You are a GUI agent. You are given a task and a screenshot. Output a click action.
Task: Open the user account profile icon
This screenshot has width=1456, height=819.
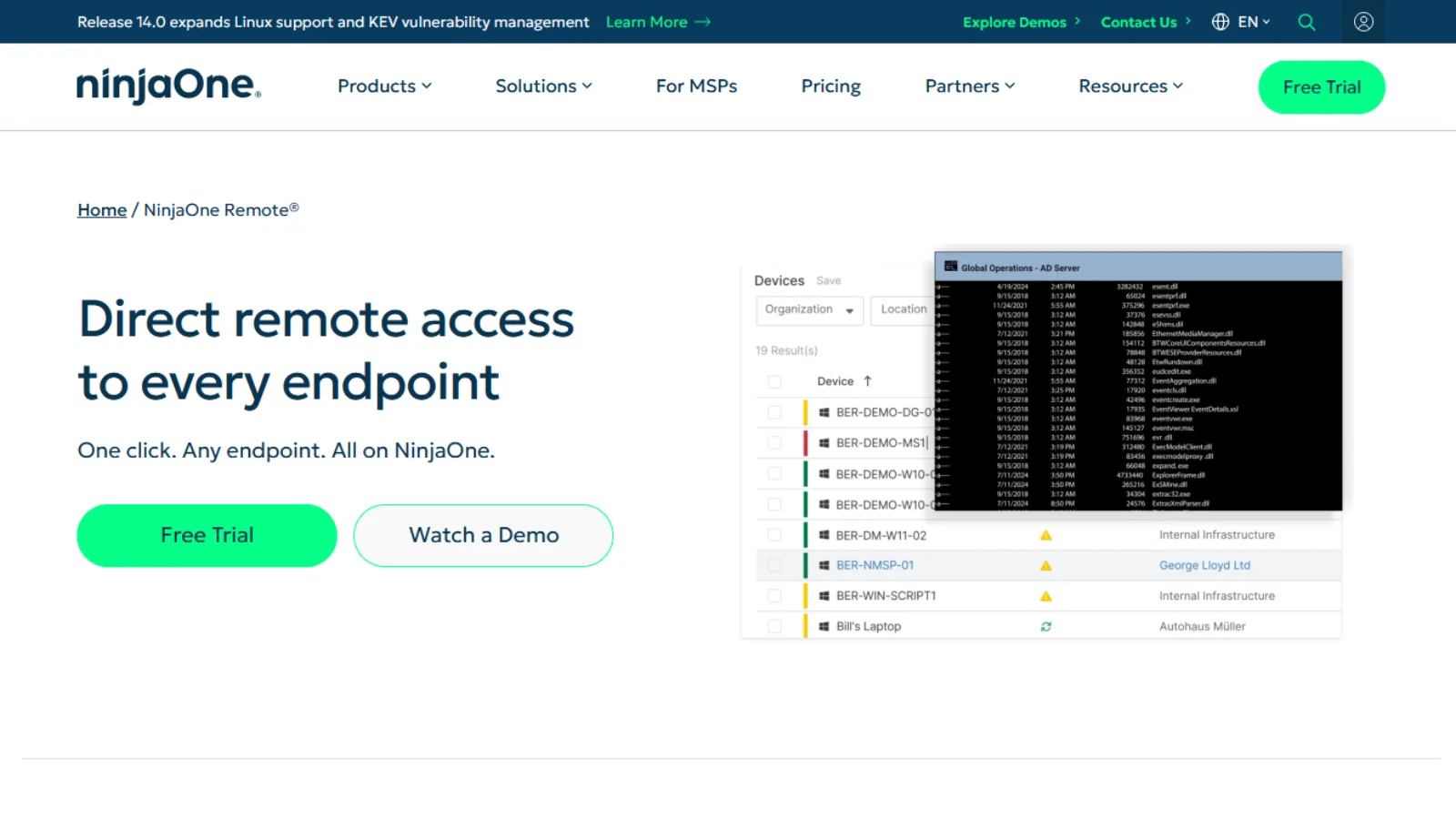click(x=1363, y=22)
